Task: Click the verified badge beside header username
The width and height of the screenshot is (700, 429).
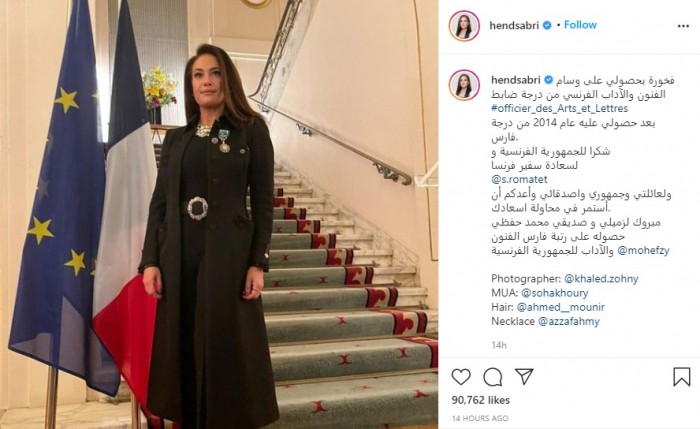Action: (547, 25)
